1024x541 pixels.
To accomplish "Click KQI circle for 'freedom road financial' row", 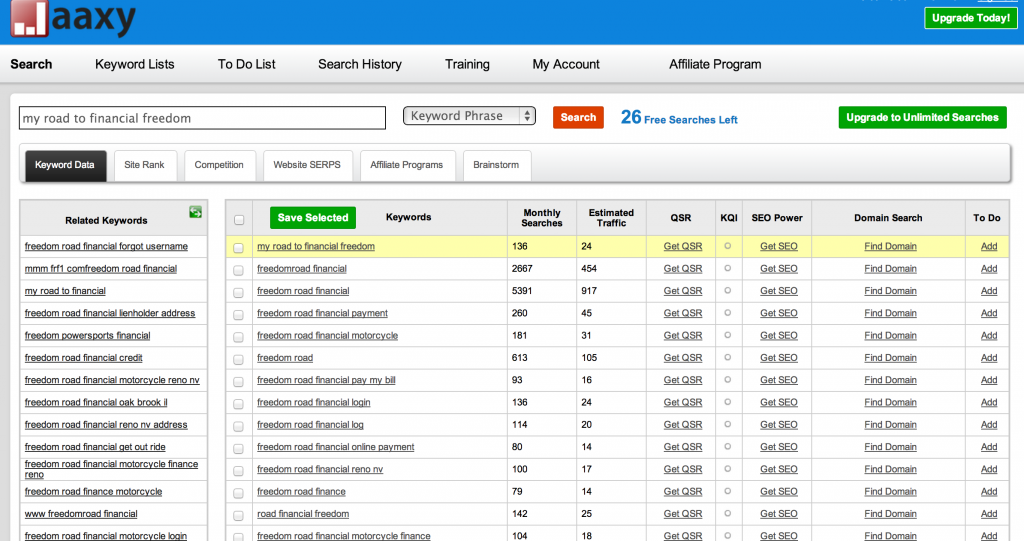I will tap(728, 291).
